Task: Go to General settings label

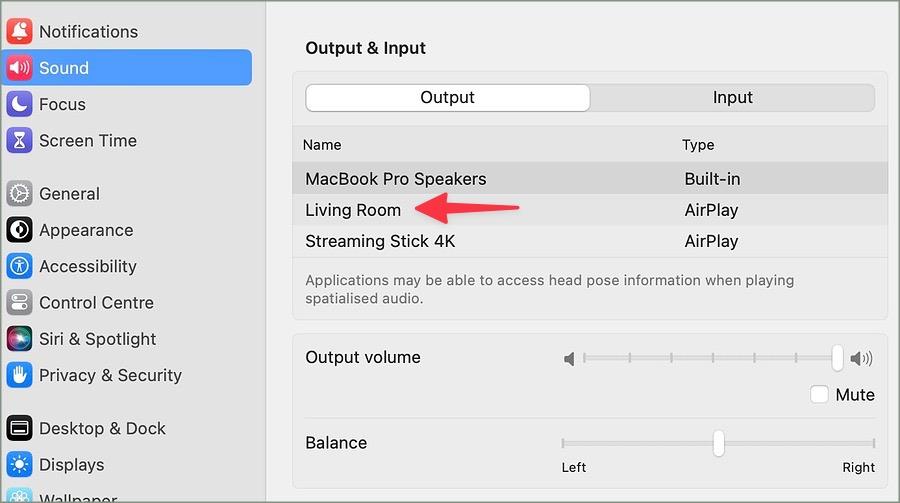Action: coord(69,194)
